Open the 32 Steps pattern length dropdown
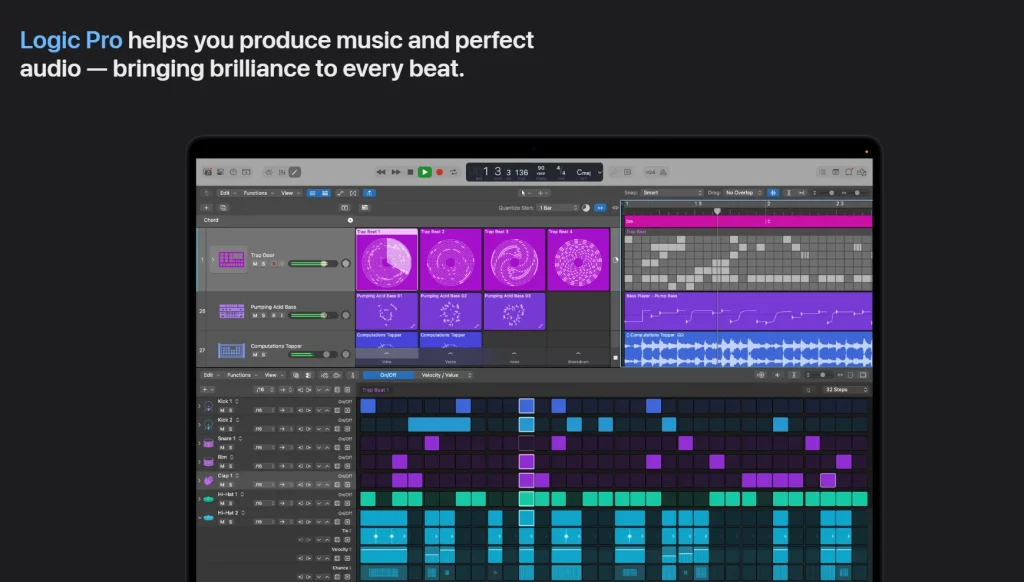 tap(845, 390)
